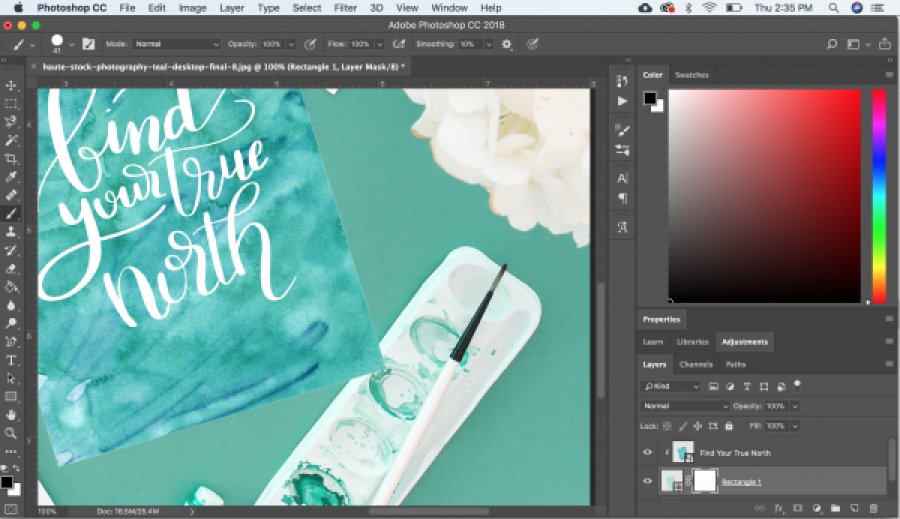Select the Crop tool
900x519 pixels.
tap(12, 158)
